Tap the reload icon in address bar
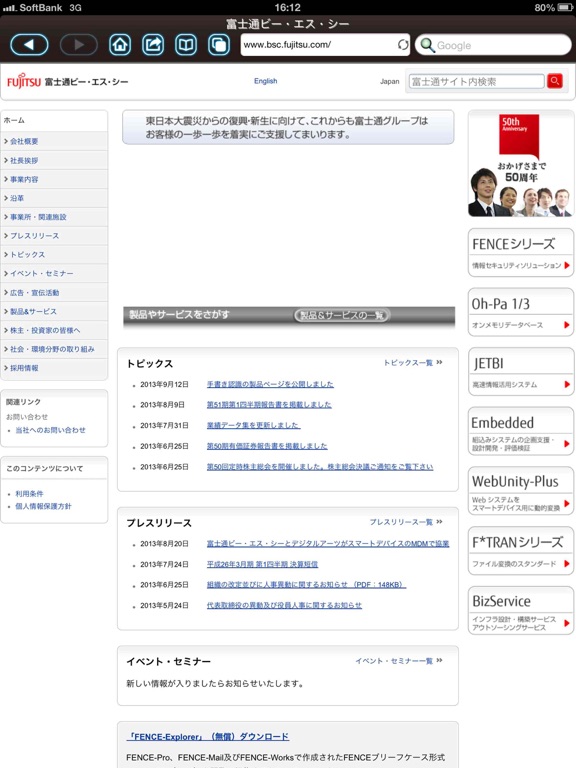Screen dimensions: 576x768 tap(403, 45)
